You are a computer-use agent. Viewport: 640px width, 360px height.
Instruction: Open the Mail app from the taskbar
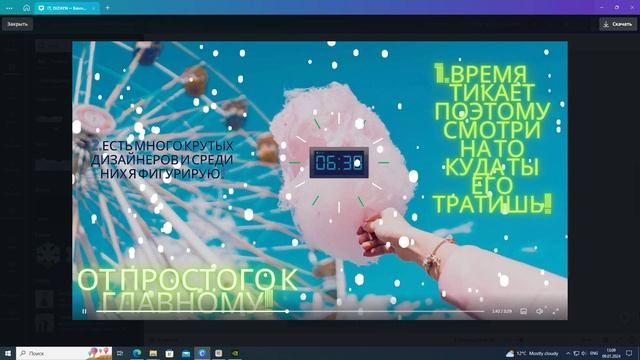pos(186,353)
